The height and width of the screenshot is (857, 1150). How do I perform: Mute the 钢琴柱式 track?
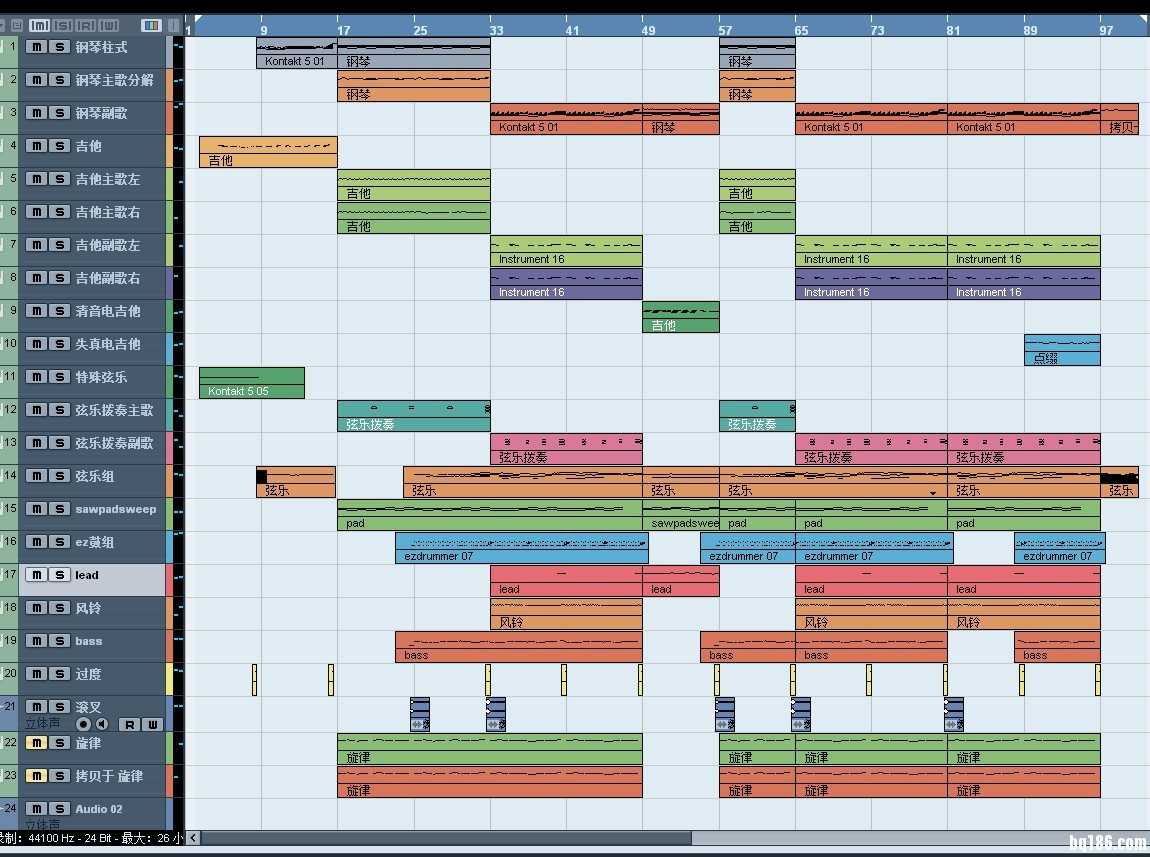(37, 47)
